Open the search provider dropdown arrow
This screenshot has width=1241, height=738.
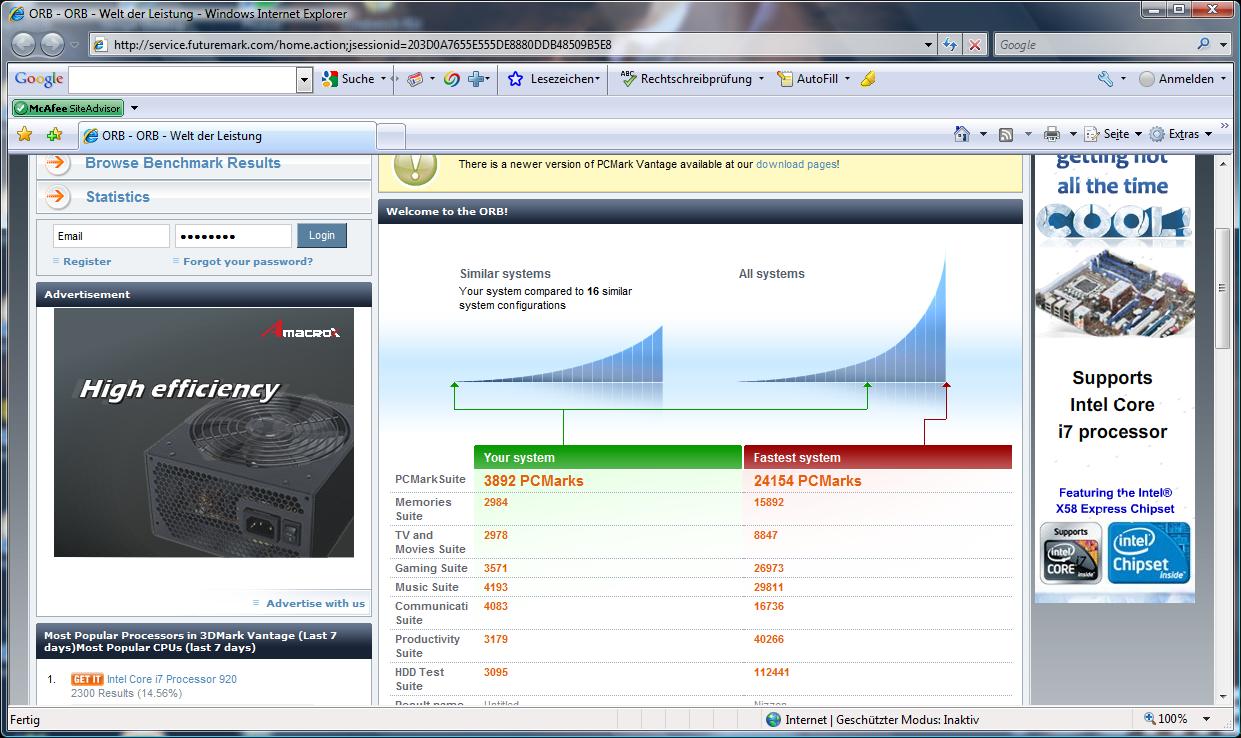pos(1224,45)
